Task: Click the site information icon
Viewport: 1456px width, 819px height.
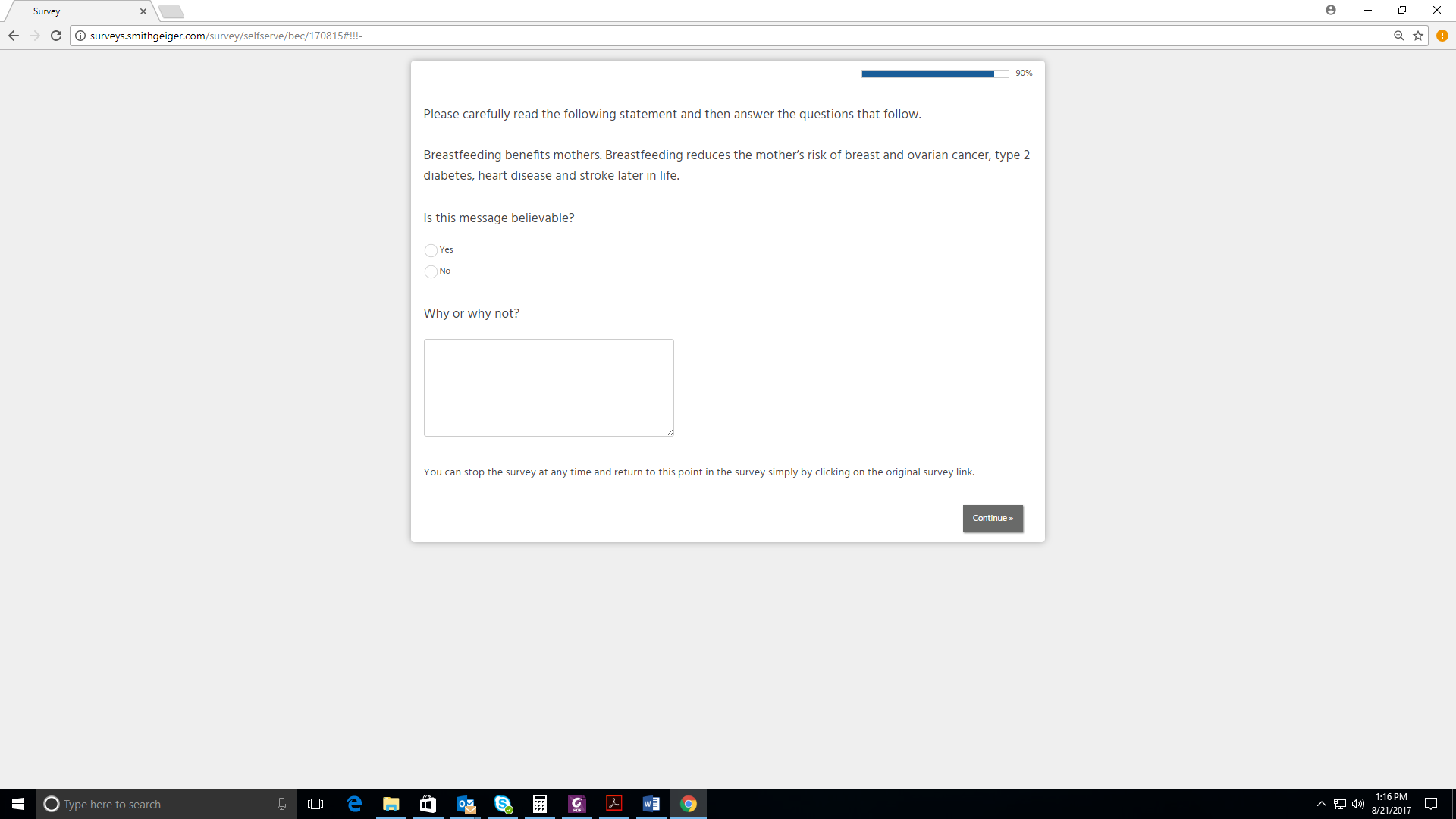Action: [80, 36]
